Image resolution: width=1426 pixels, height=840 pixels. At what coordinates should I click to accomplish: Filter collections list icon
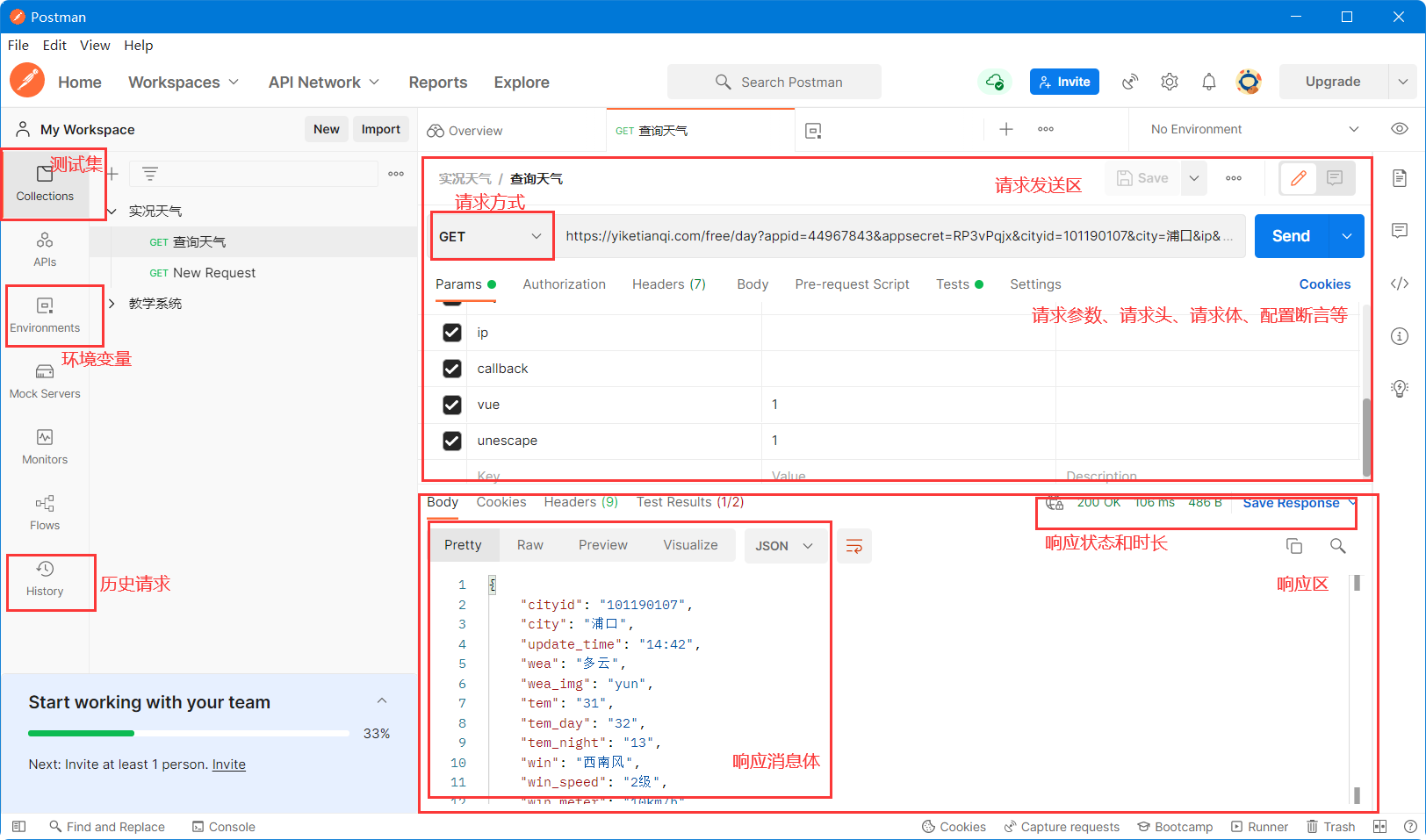150,174
